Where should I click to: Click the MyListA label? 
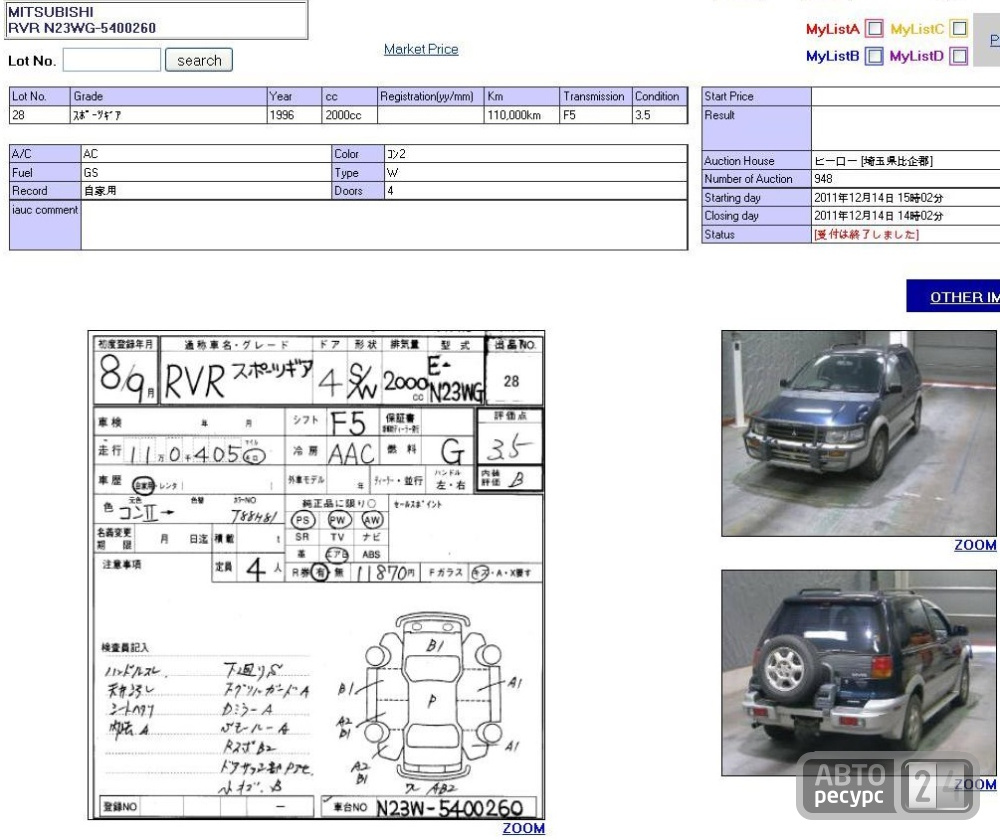click(x=832, y=29)
